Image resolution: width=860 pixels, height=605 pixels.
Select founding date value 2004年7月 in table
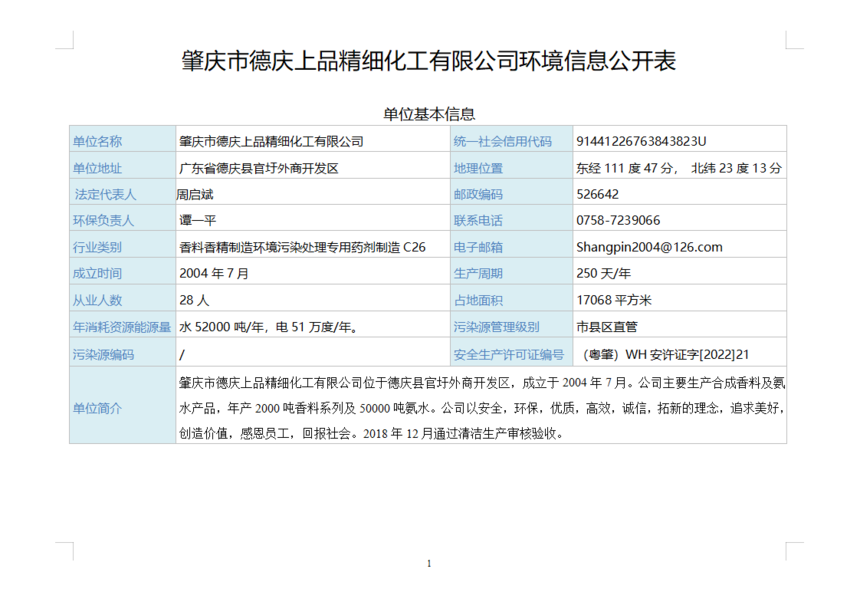214,274
